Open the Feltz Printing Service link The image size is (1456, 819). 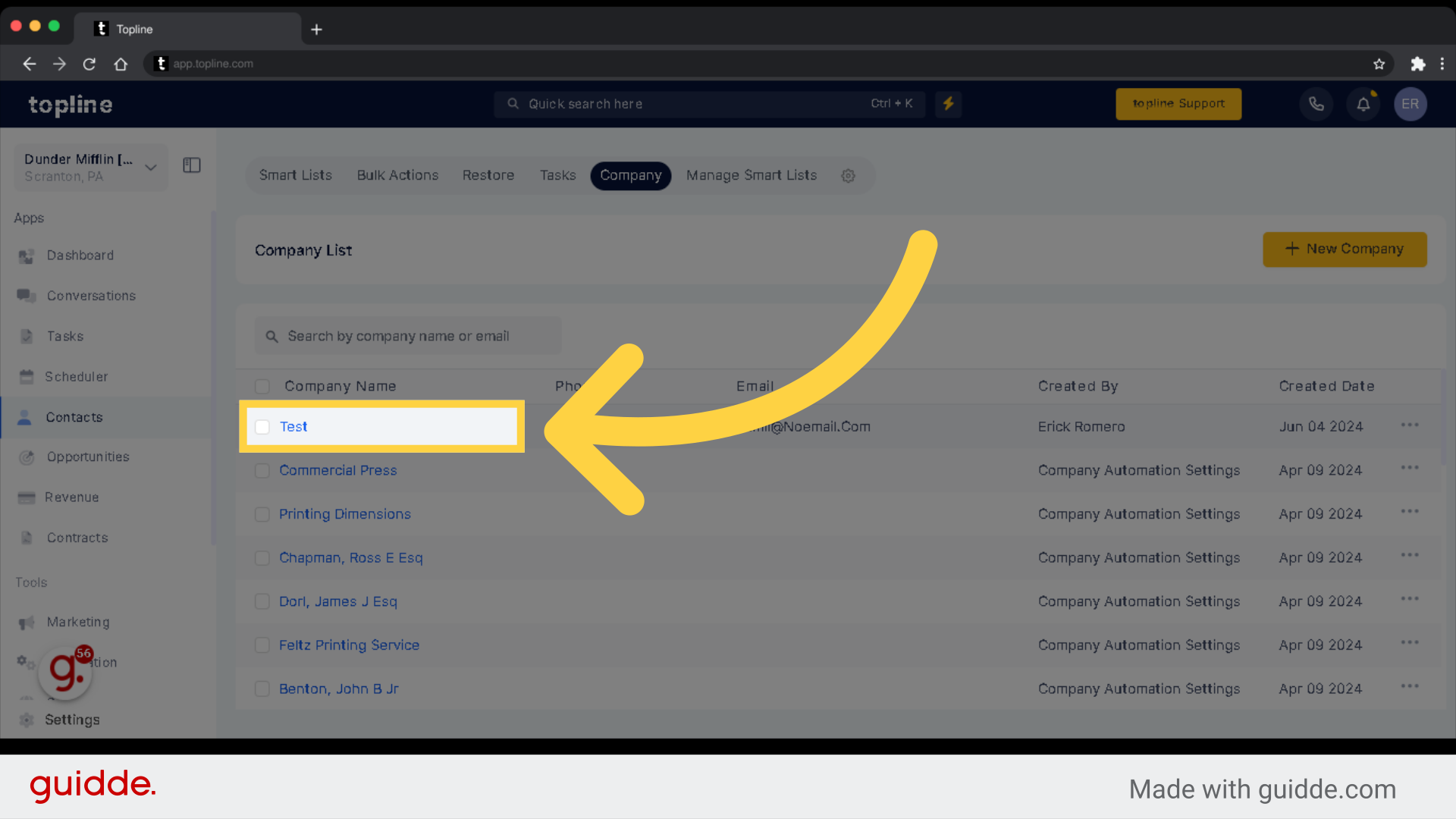pyautogui.click(x=349, y=645)
